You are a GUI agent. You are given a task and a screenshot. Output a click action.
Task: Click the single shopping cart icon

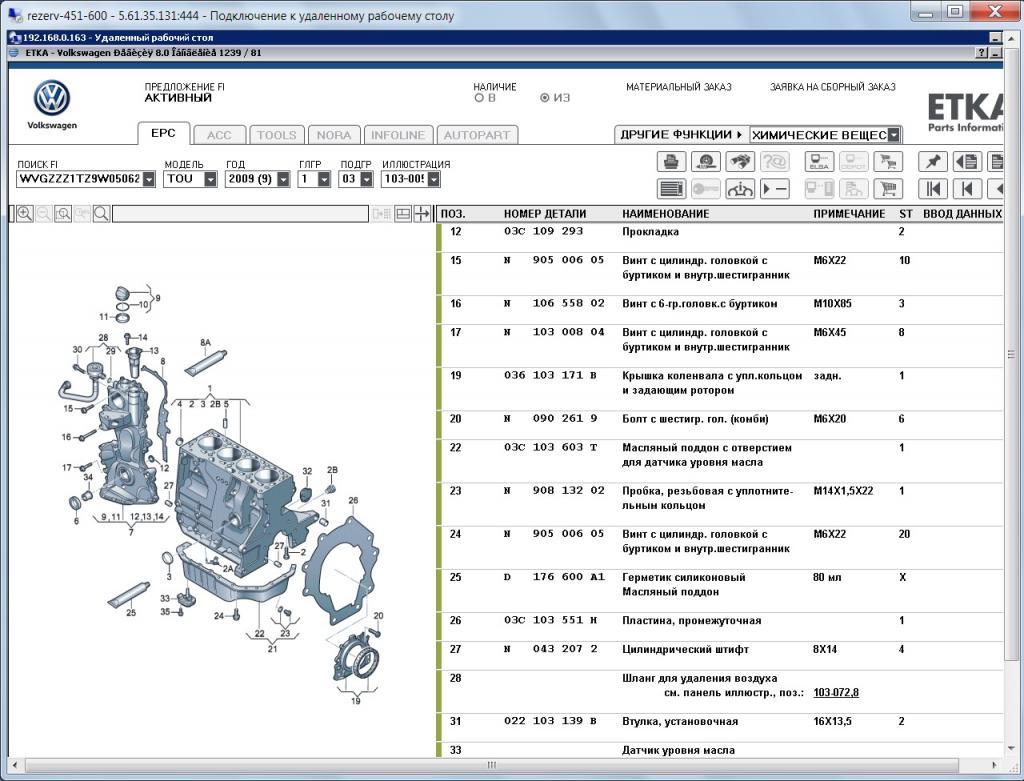(888, 189)
